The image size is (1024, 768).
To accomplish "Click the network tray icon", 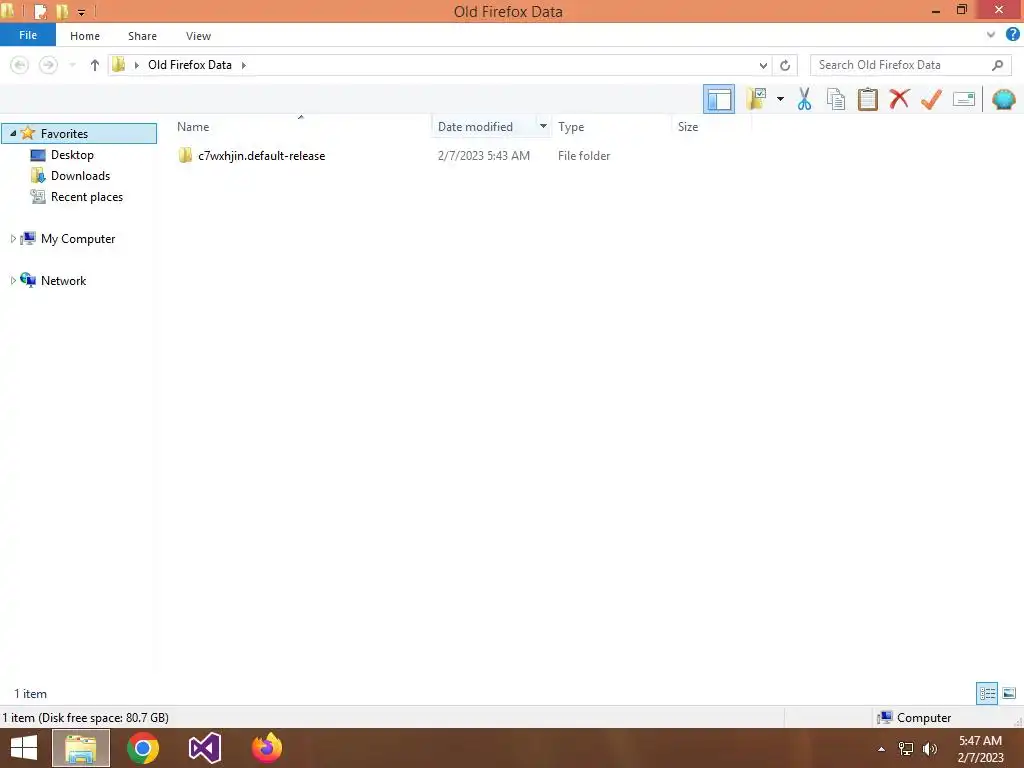I will point(906,749).
